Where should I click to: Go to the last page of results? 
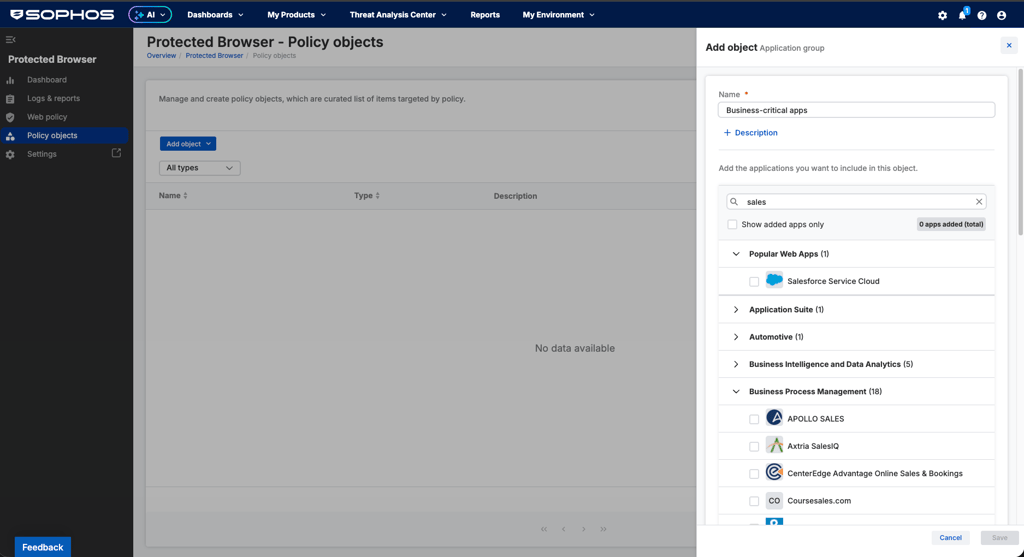603,529
